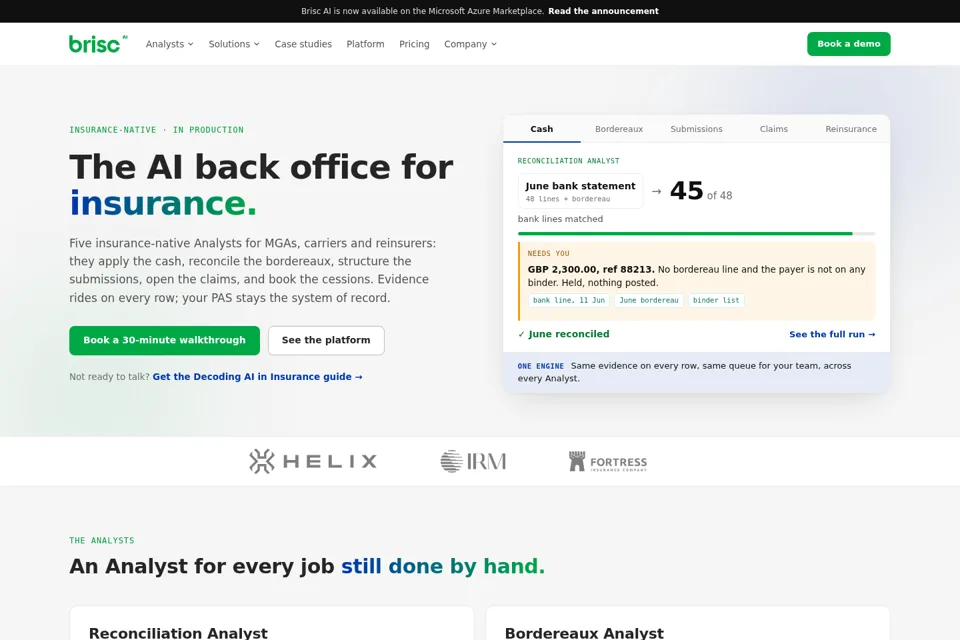Click the June reconciled status text

pyautogui.click(x=564, y=334)
